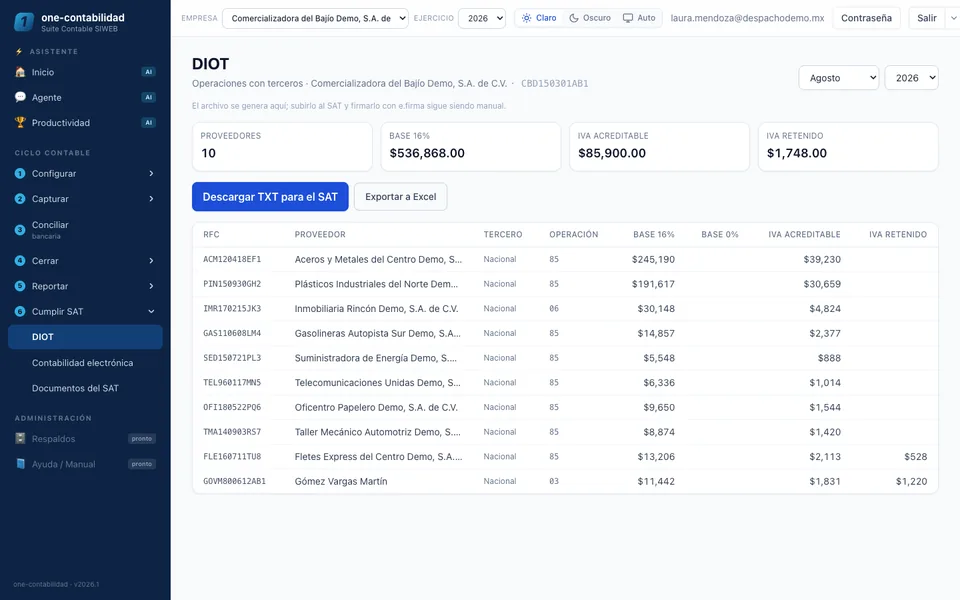The width and height of the screenshot is (960, 600).
Task: Open Contabilidad electrónica menu item
Action: coord(85,362)
